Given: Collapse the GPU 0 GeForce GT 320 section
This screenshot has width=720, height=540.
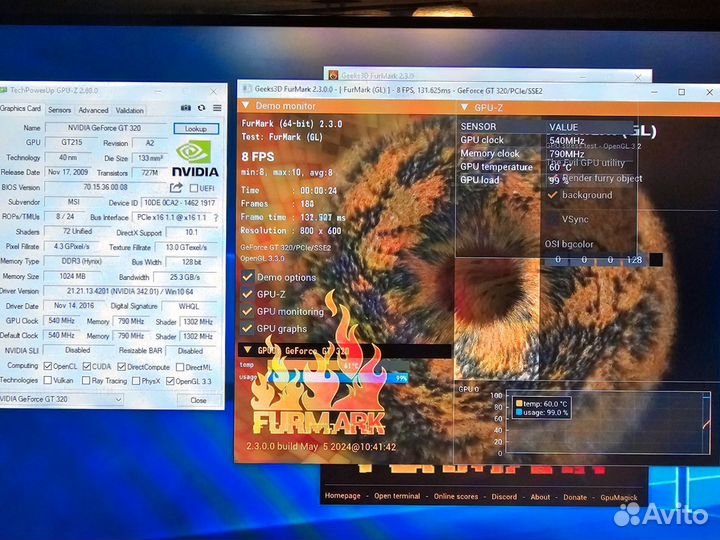Looking at the screenshot, I should point(248,350).
